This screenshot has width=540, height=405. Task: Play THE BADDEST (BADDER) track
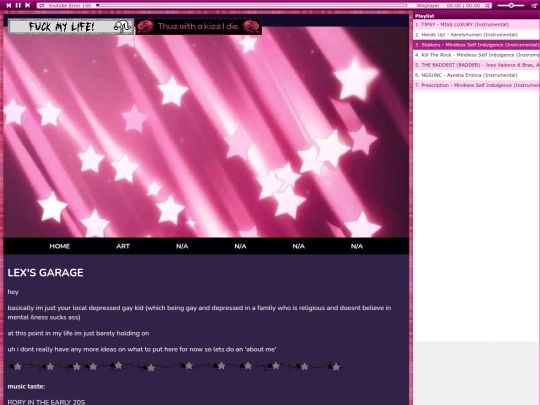point(476,65)
